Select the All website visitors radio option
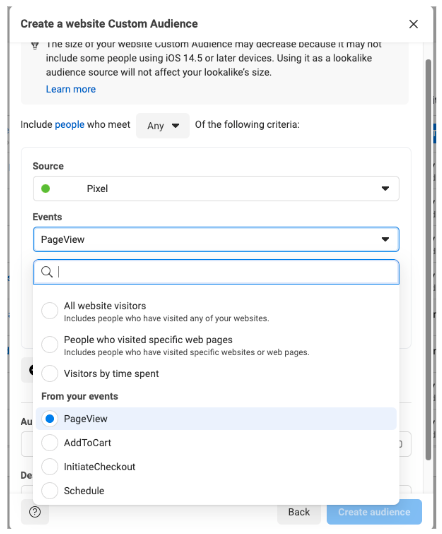This screenshot has height=534, width=442. (50, 311)
